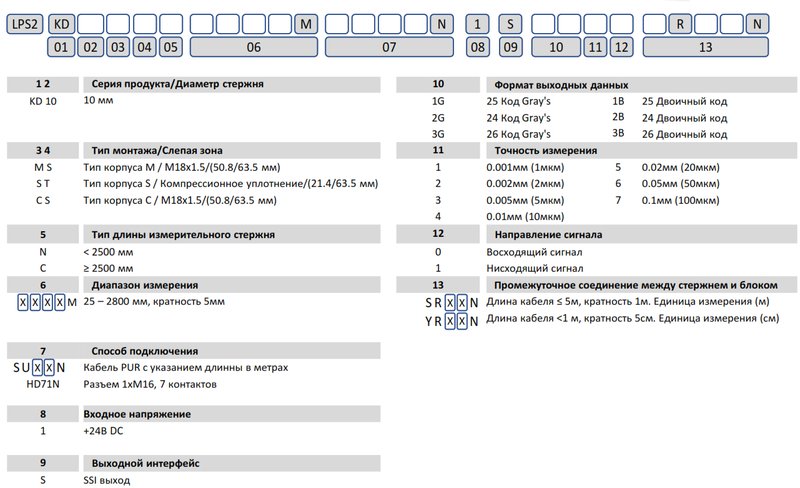Select row "Длина кабеля ≤ 5м, кратность 1м"
The width and height of the screenshot is (800, 488).
click(x=628, y=302)
